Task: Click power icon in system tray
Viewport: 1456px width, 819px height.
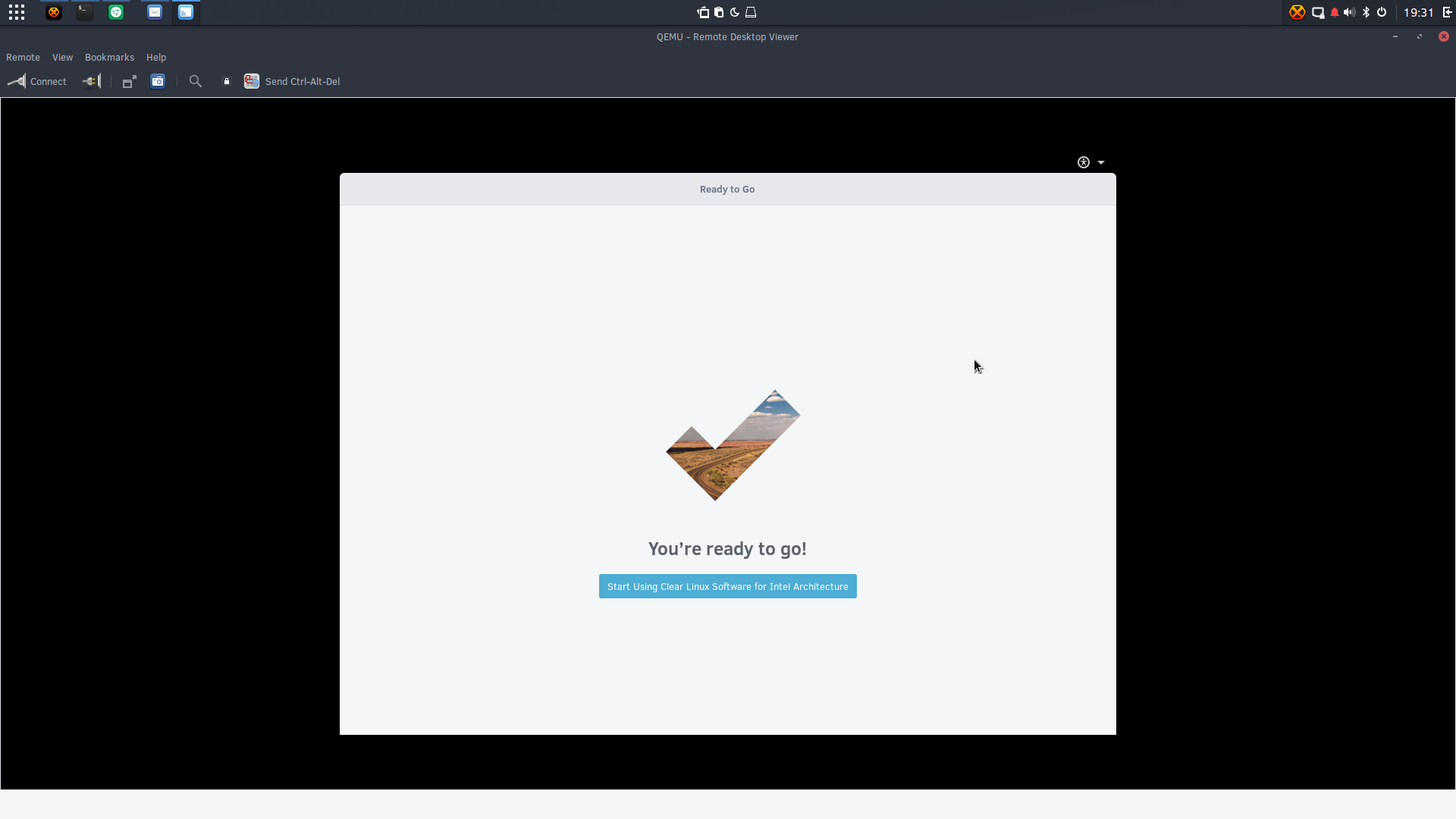Action: tap(1382, 12)
